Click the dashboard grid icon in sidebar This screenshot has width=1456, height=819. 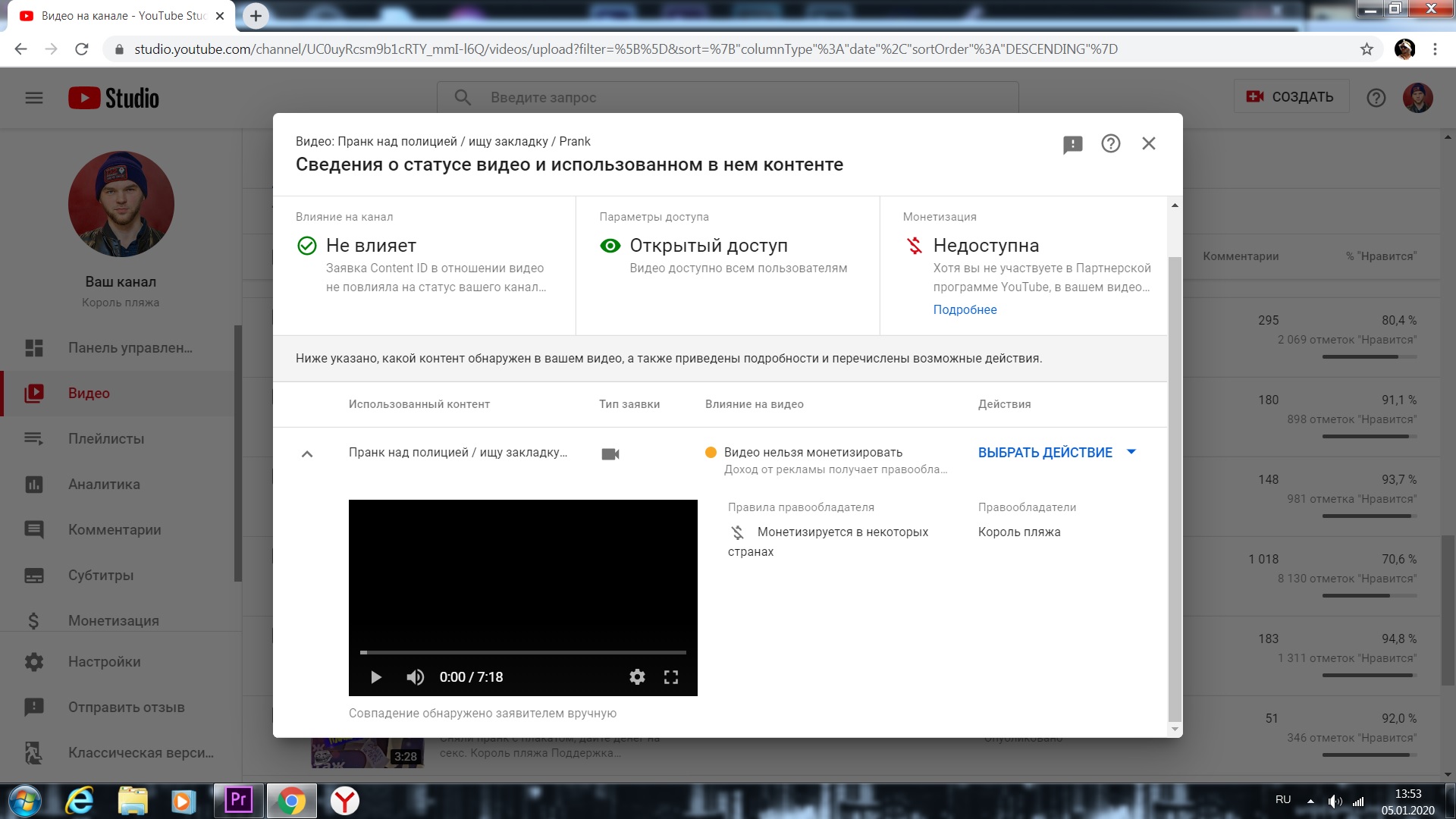34,348
